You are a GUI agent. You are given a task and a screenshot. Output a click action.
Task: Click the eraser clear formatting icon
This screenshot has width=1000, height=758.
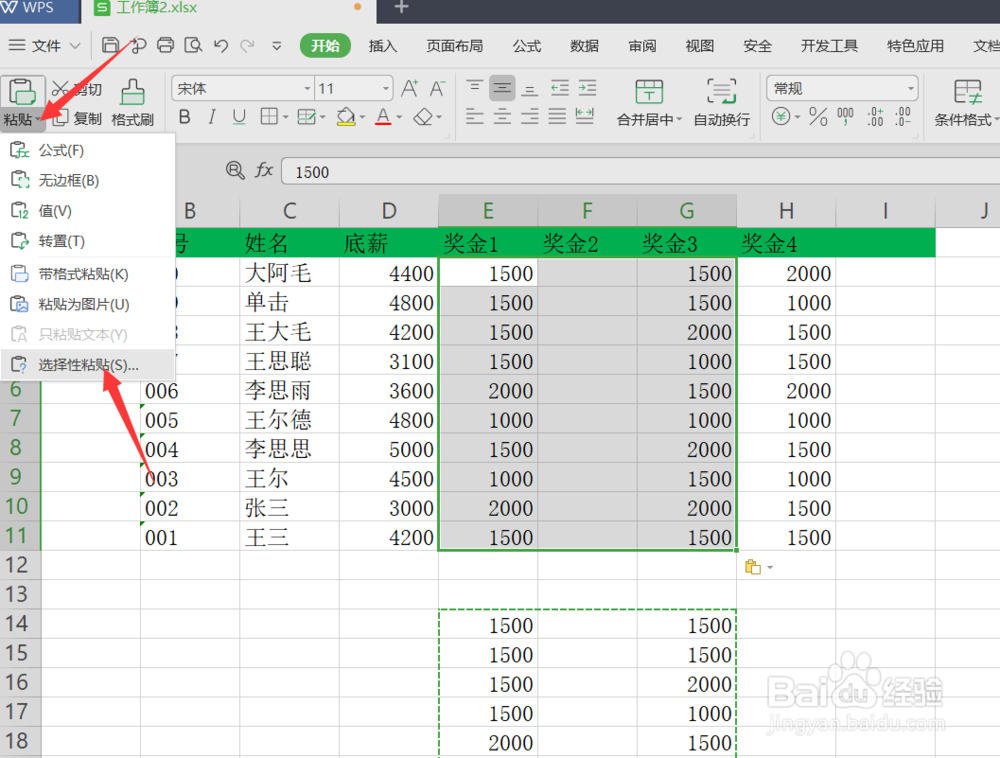click(x=423, y=117)
